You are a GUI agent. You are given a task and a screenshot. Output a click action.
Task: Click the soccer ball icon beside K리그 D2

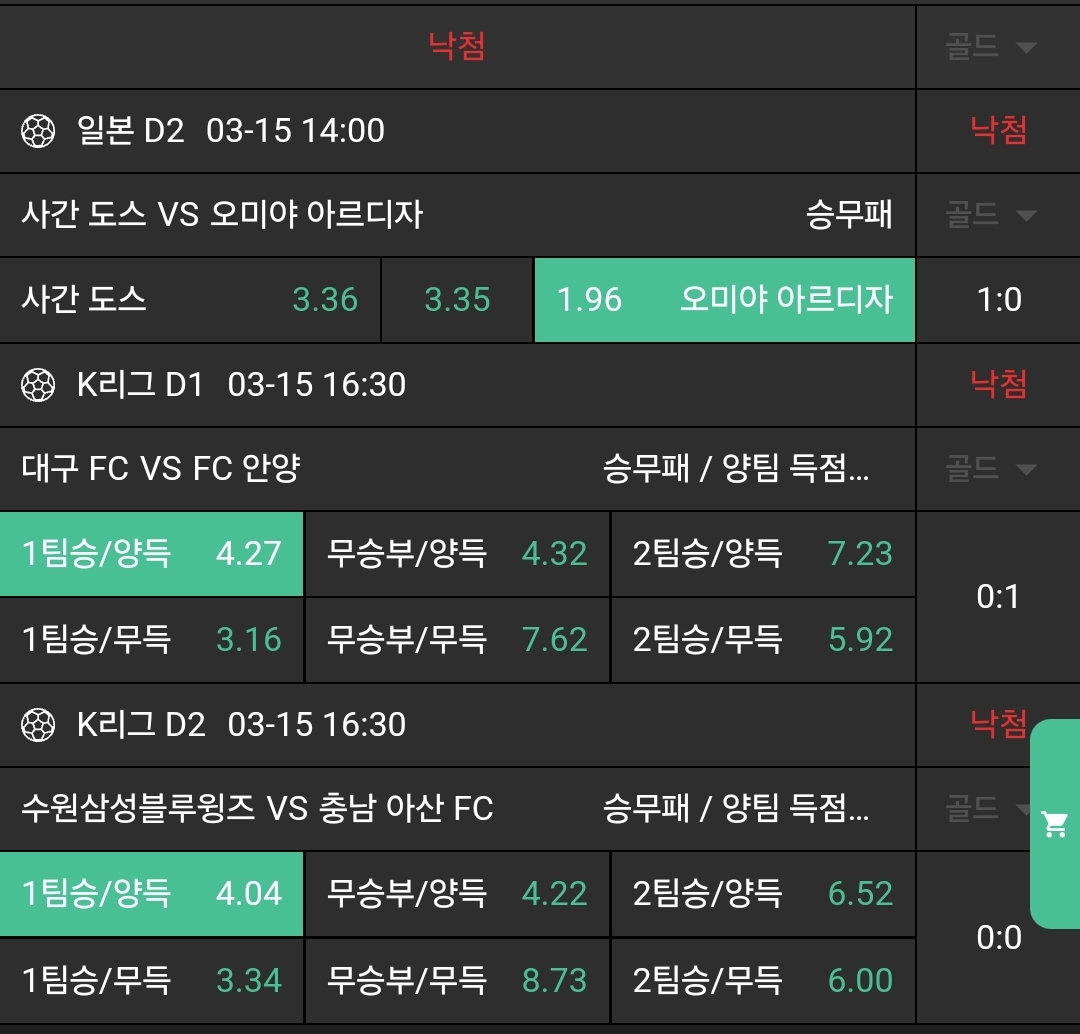38,725
